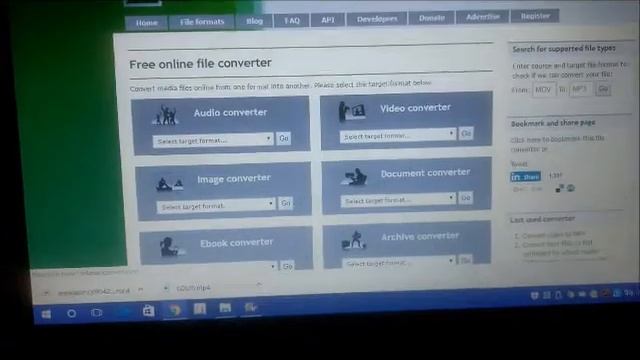Screen dimensions: 640x360
Task: Expand Audio converter target format dropdown
Action: pos(213,140)
